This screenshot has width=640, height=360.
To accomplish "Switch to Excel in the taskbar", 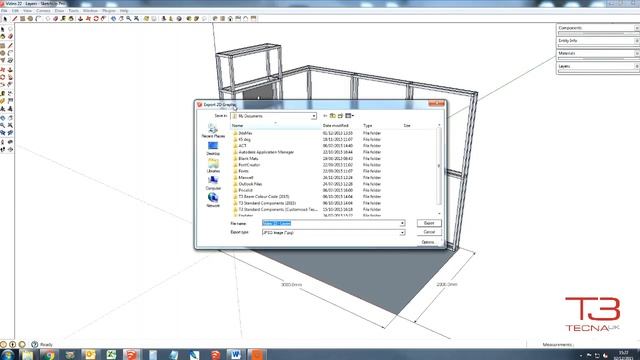I will point(111,354).
